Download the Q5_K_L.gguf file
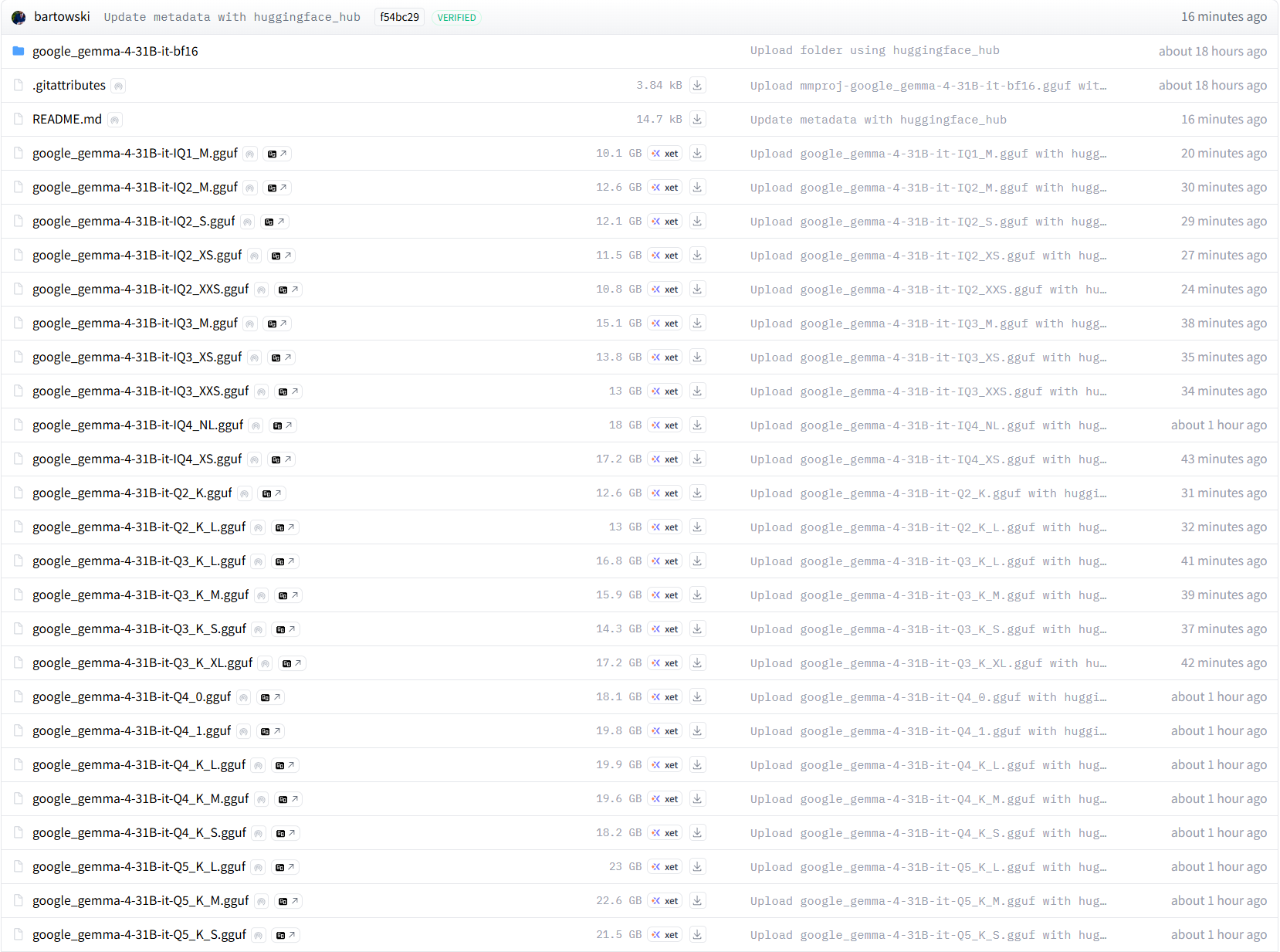Viewport: 1280px width, 952px height. 697,866
